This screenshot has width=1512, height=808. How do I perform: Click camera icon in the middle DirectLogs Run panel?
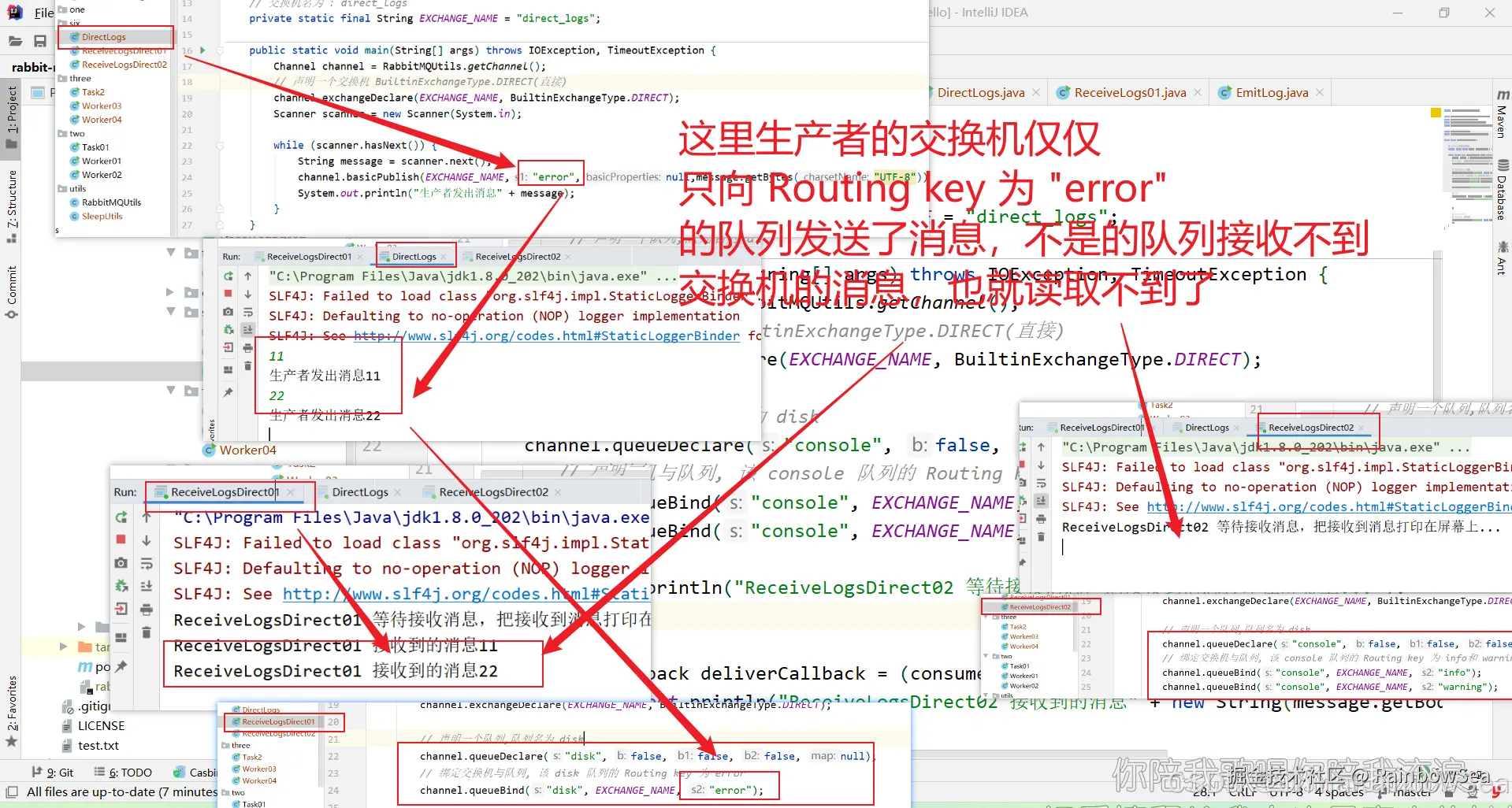pyautogui.click(x=228, y=312)
